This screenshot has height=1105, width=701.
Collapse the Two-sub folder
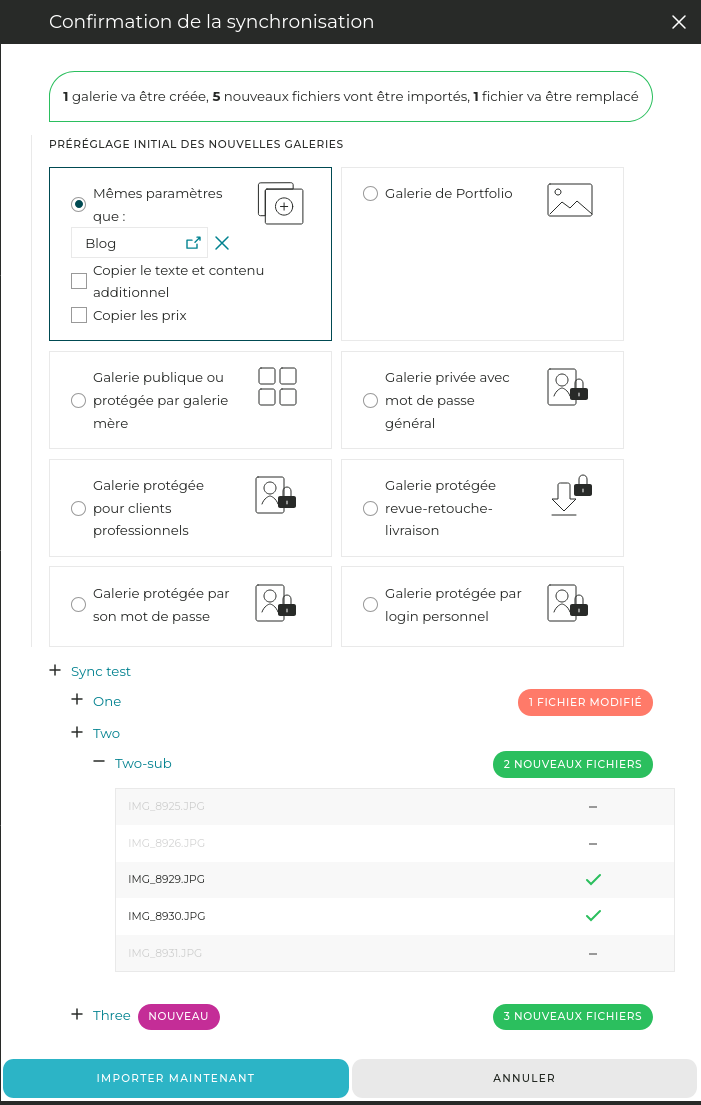coord(99,761)
